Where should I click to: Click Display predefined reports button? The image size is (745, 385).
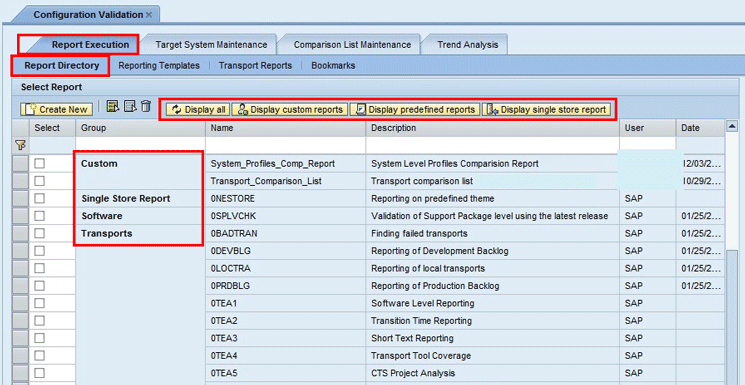(415, 110)
